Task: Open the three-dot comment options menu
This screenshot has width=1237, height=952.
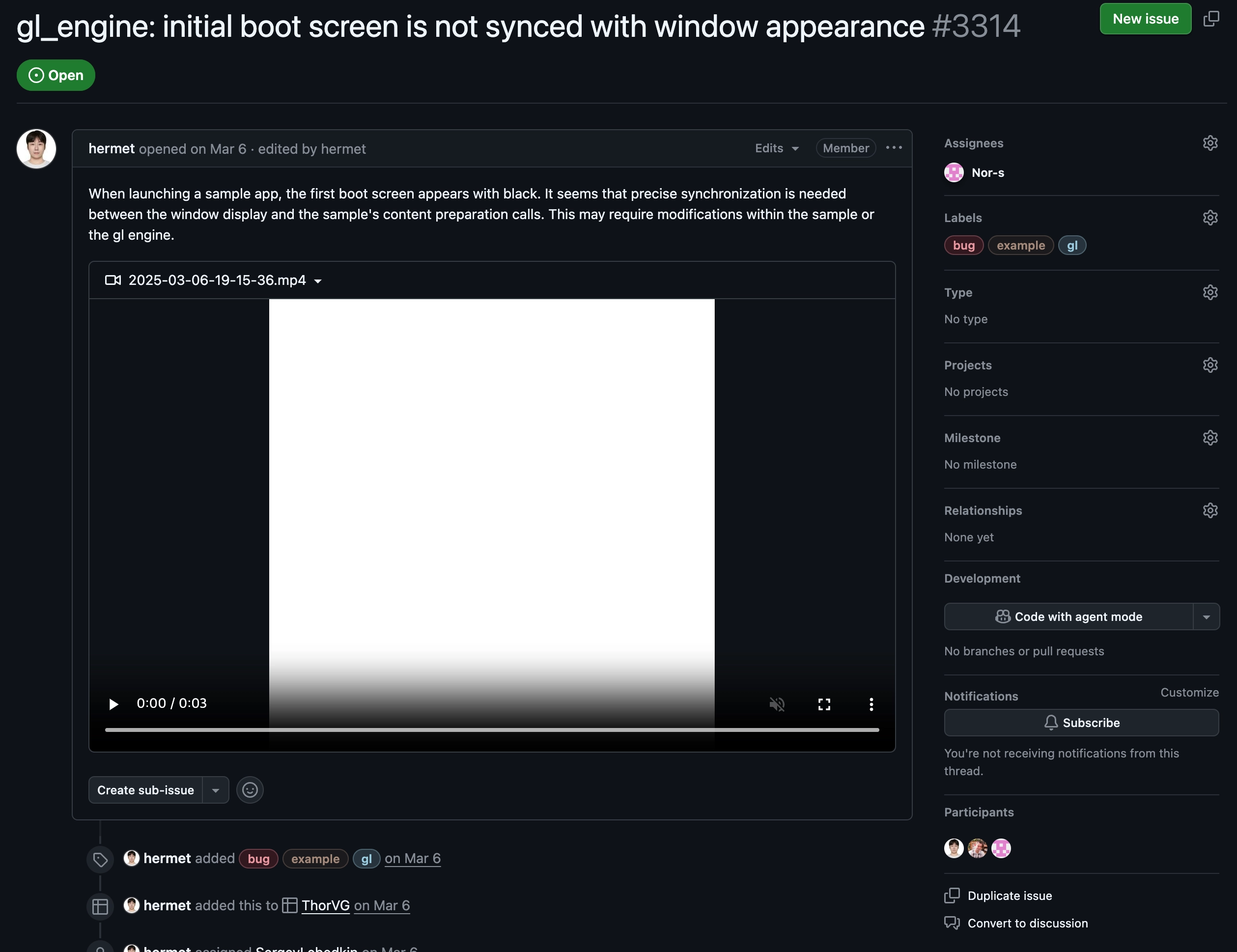Action: point(894,148)
